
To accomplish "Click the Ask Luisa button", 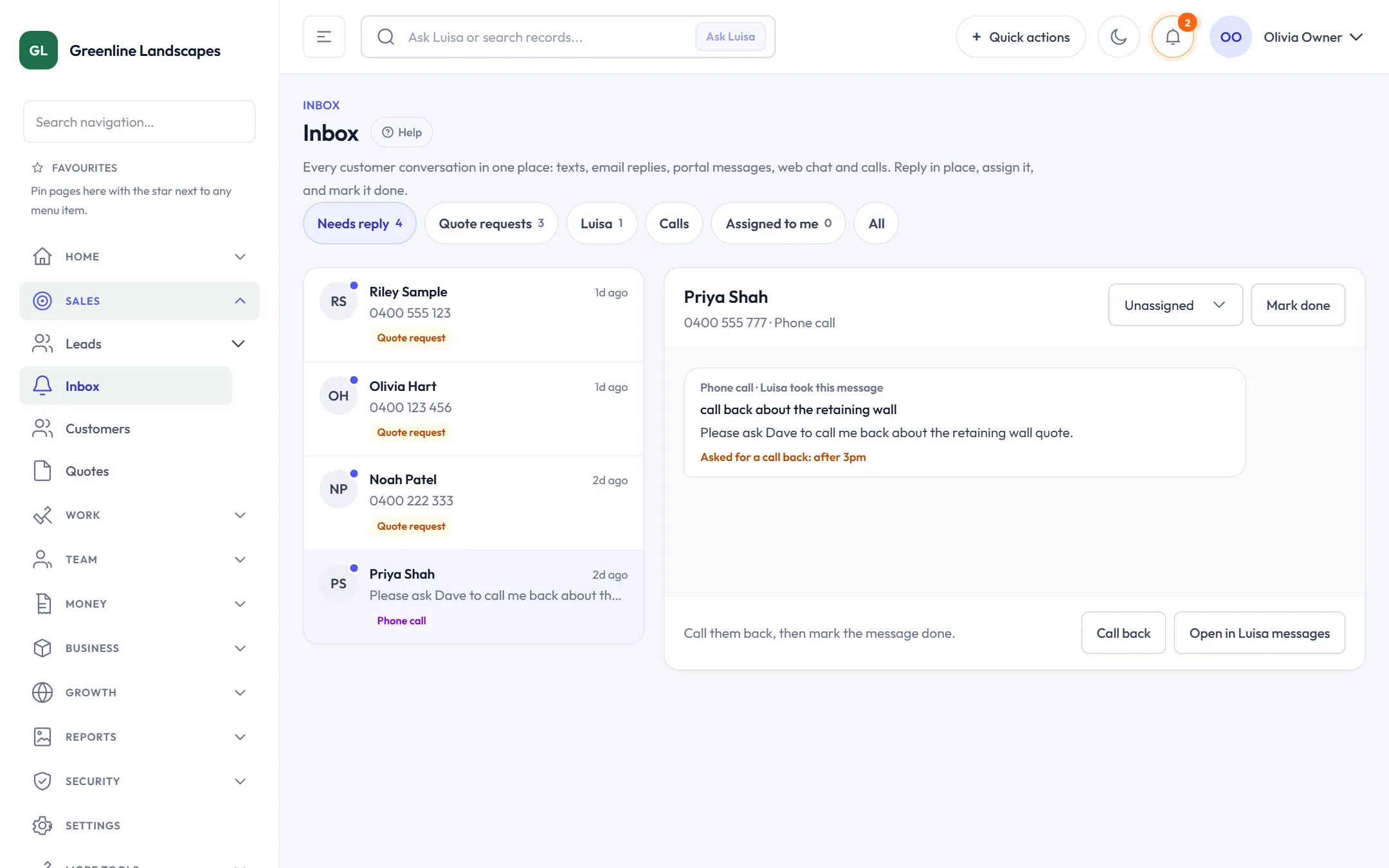I will pyautogui.click(x=731, y=37).
